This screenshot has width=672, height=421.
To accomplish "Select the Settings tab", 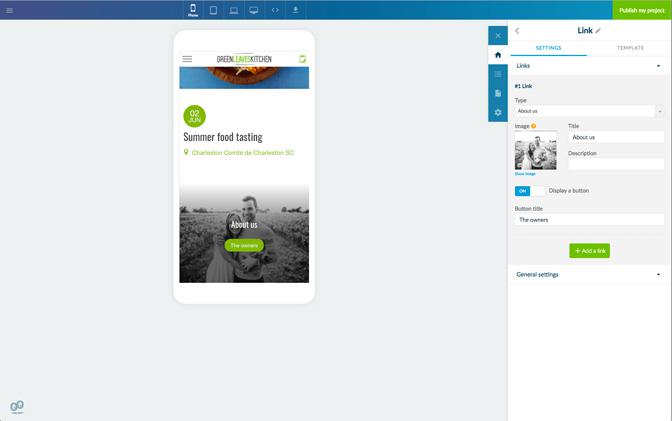I will pyautogui.click(x=548, y=48).
